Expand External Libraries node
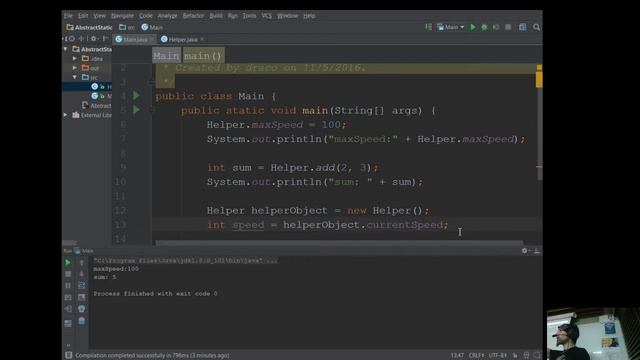 point(66,115)
